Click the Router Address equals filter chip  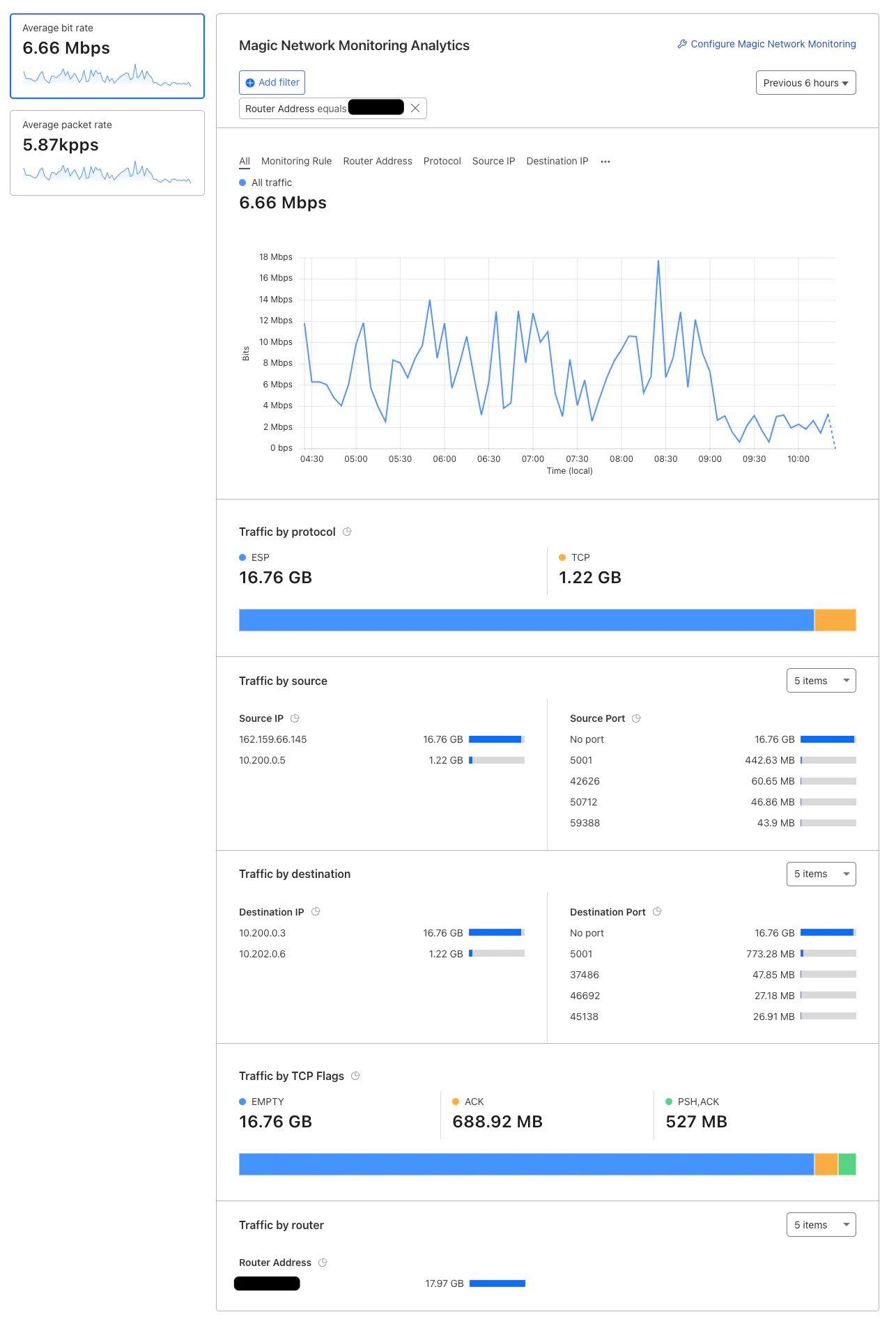coord(333,108)
